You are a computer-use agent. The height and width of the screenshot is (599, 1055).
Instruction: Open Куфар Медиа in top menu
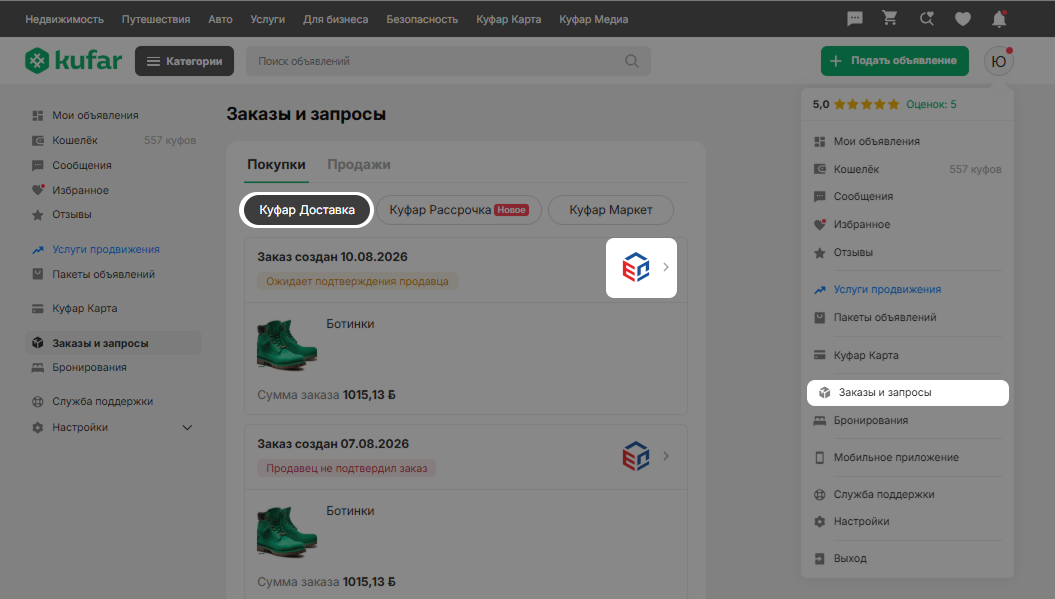593,20
